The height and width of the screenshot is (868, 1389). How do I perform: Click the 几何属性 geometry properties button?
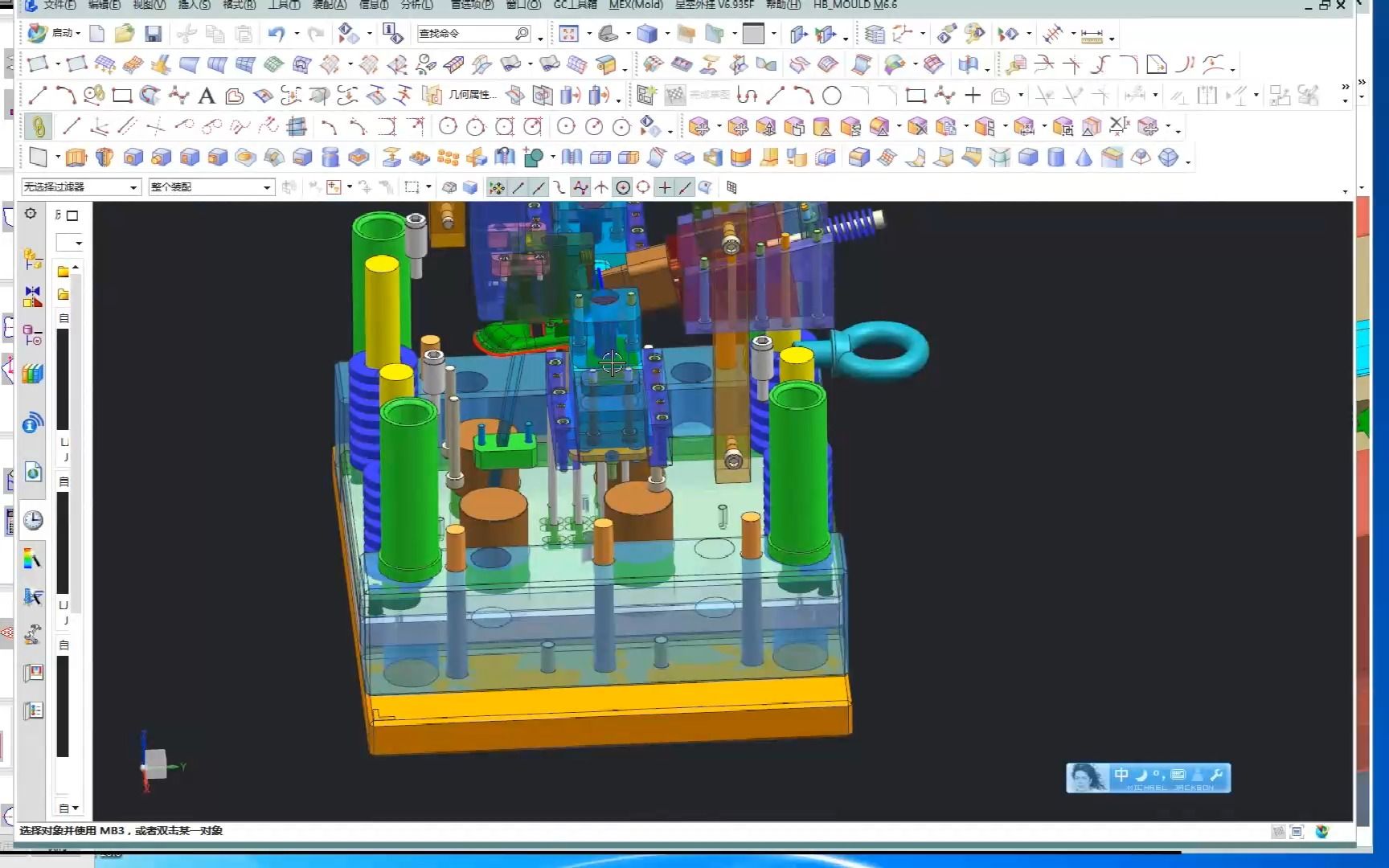(461, 95)
